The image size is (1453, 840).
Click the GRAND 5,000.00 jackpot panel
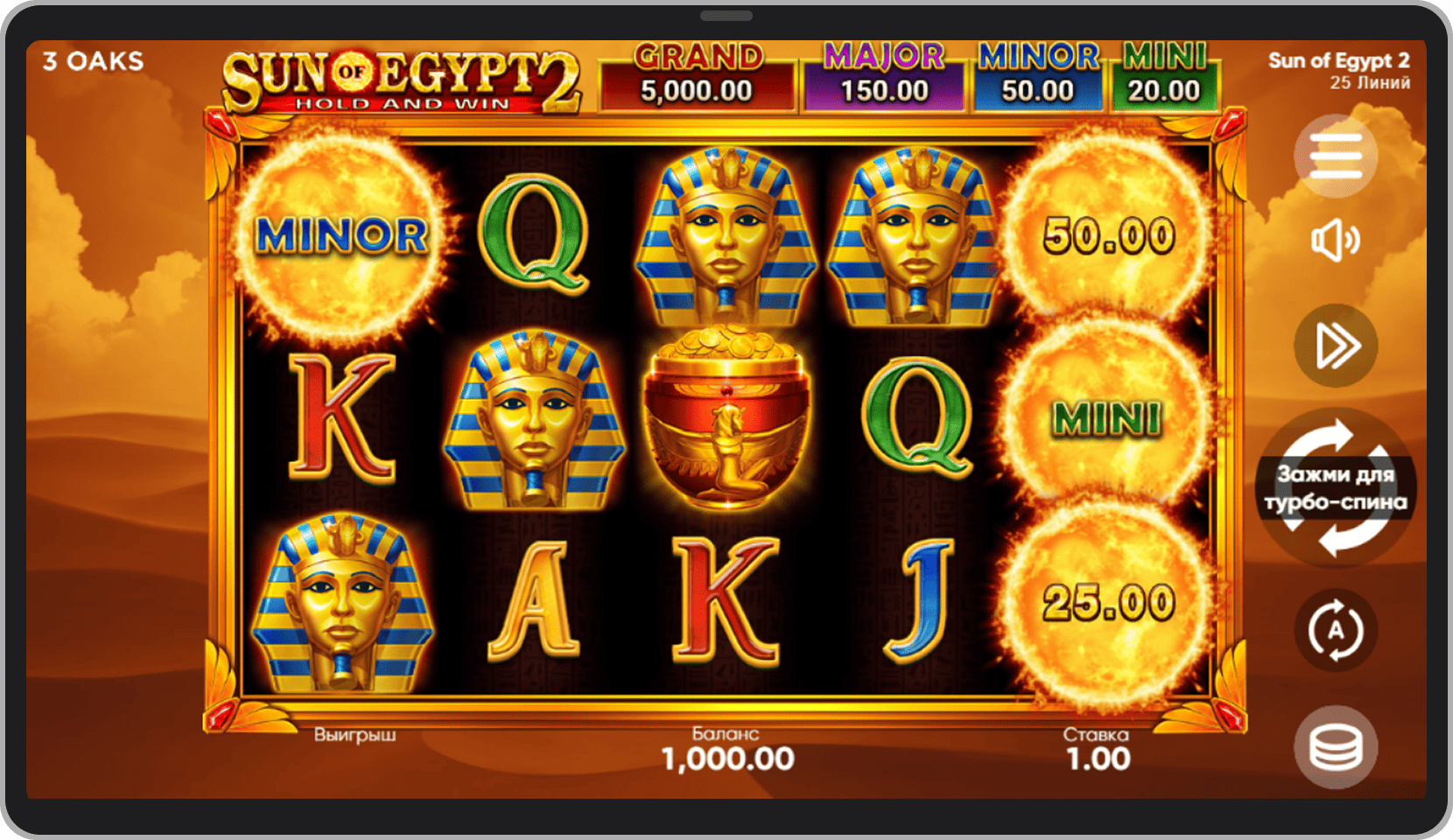[x=698, y=79]
